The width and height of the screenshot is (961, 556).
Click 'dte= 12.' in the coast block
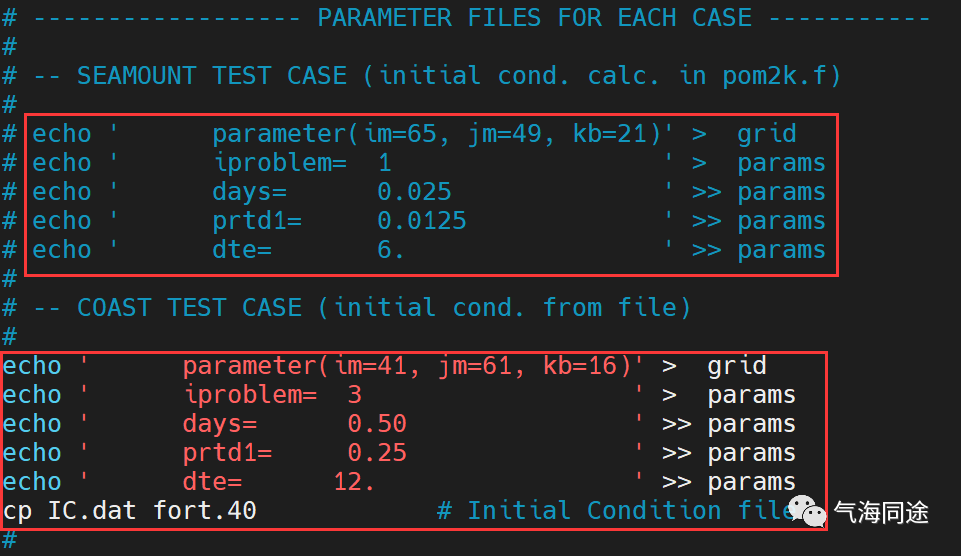(x=278, y=481)
